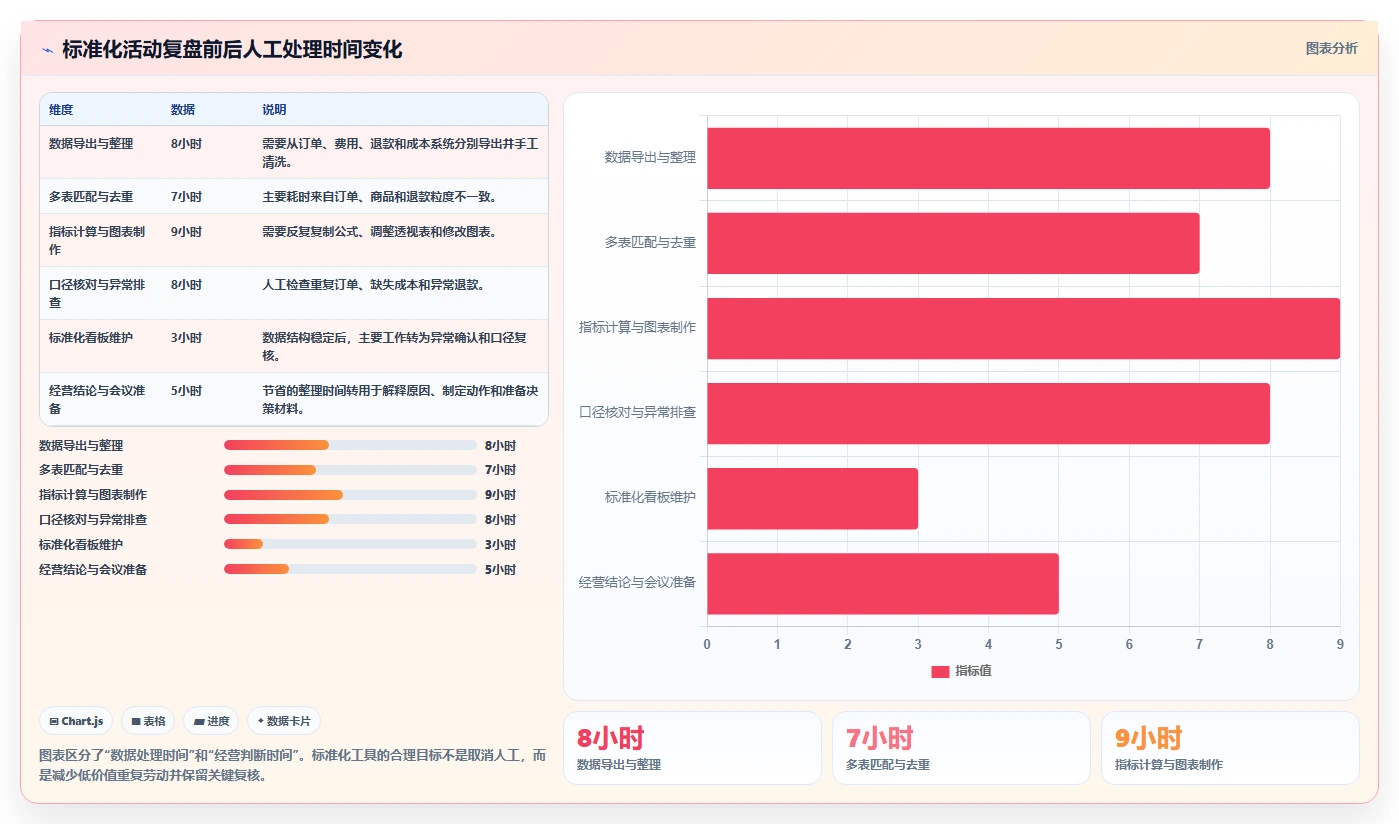Image resolution: width=1399 pixels, height=824 pixels.
Task: Select the 表格 tag chip
Action: click(x=148, y=721)
